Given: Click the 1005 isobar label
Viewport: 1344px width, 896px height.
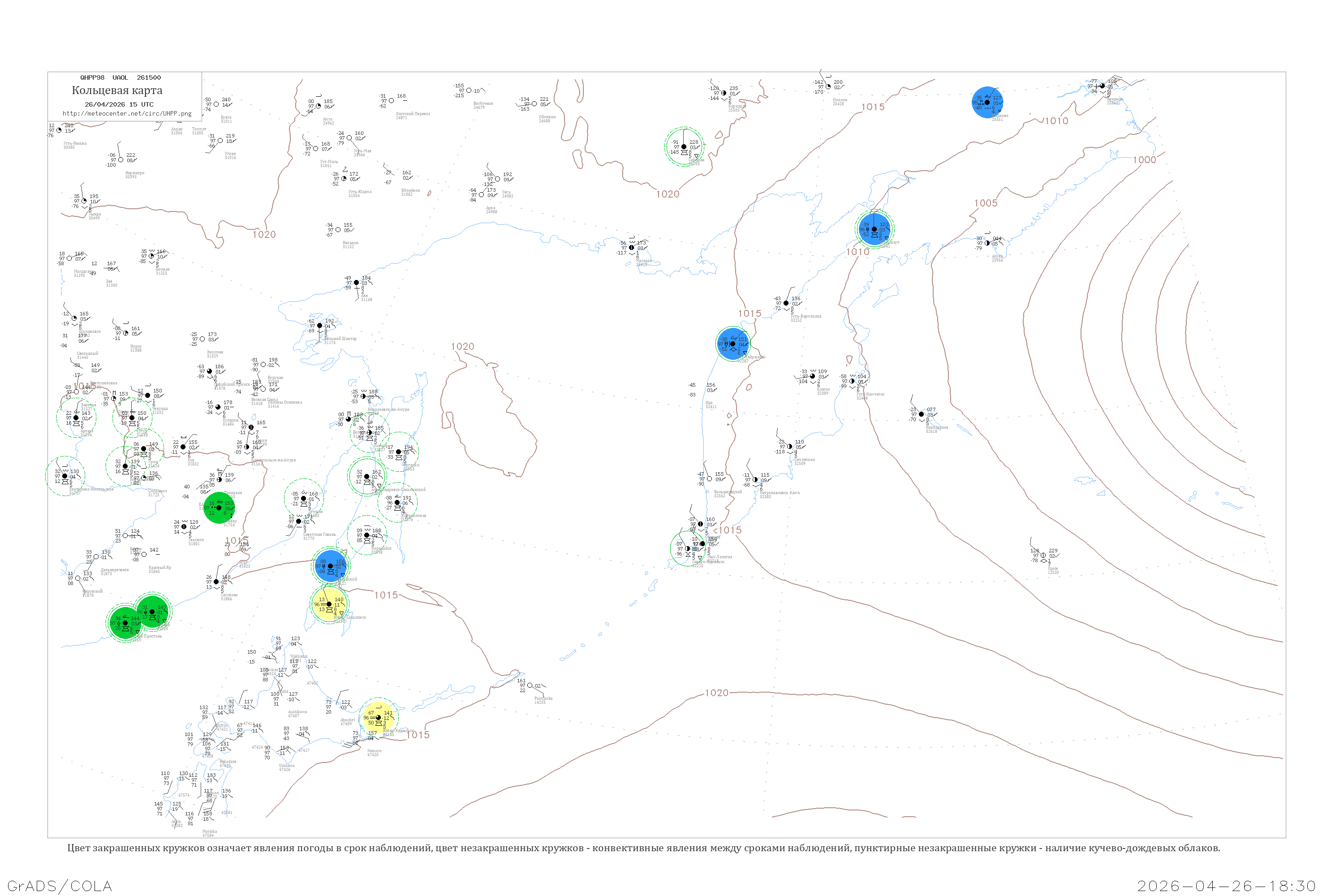Looking at the screenshot, I should coord(986,203).
